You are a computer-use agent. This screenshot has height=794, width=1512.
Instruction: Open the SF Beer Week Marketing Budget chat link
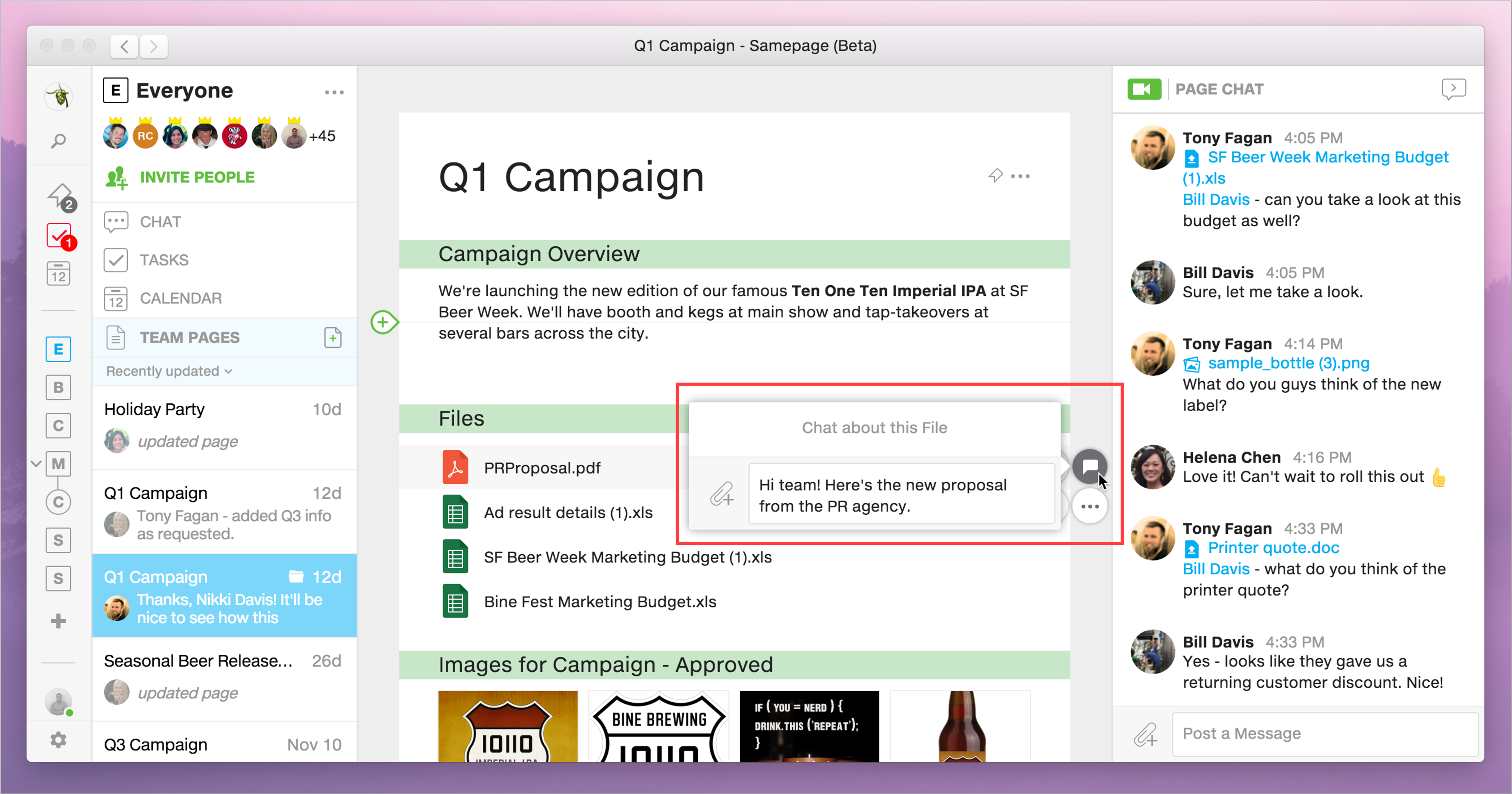1316,167
